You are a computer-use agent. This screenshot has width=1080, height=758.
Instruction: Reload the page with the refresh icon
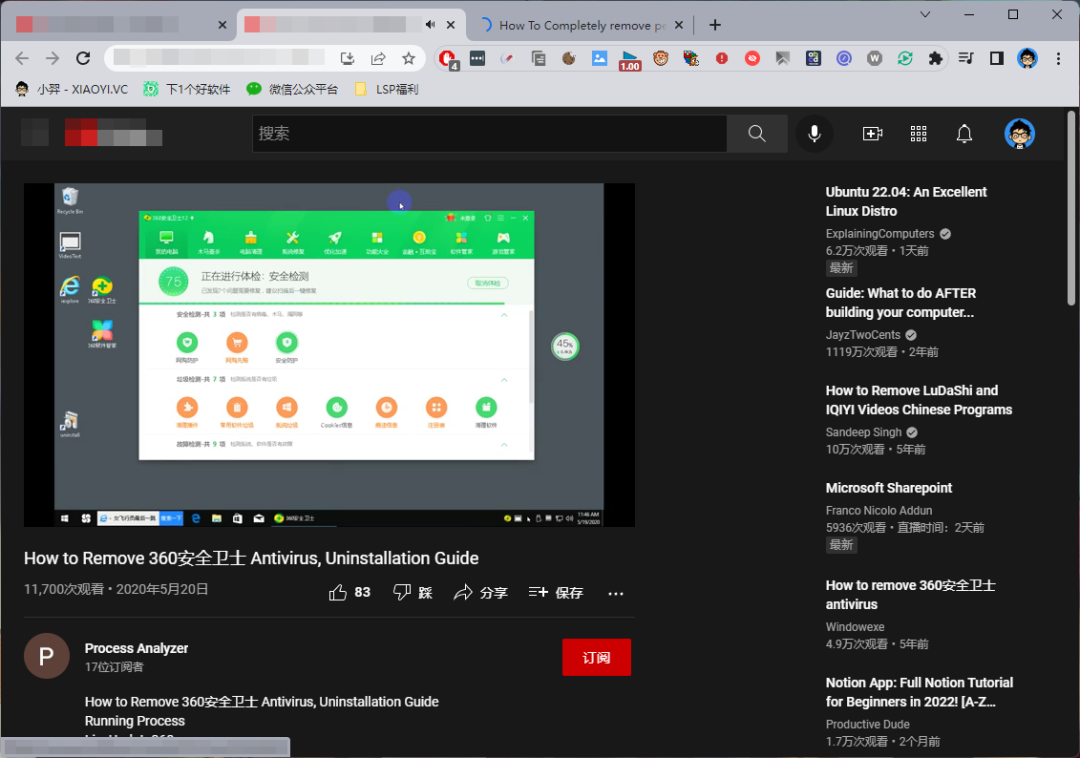click(x=84, y=59)
